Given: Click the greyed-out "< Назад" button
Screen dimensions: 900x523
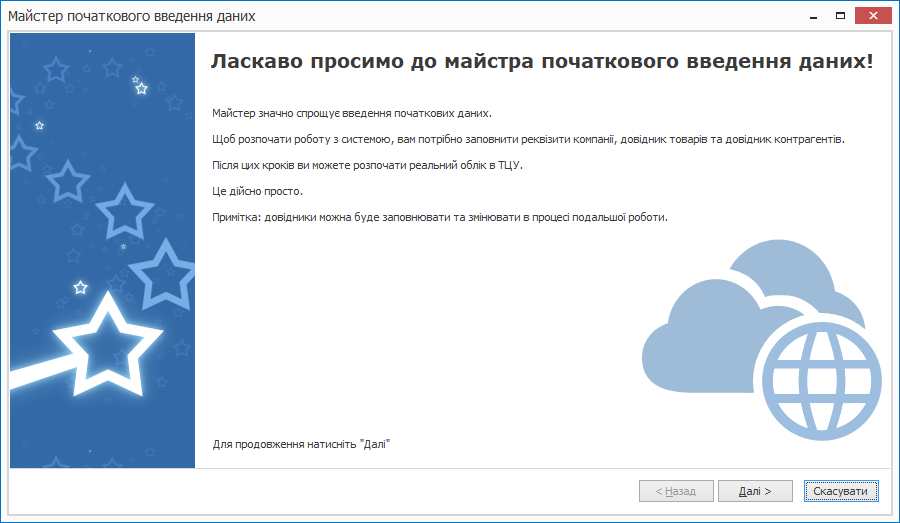Looking at the screenshot, I should tap(675, 491).
